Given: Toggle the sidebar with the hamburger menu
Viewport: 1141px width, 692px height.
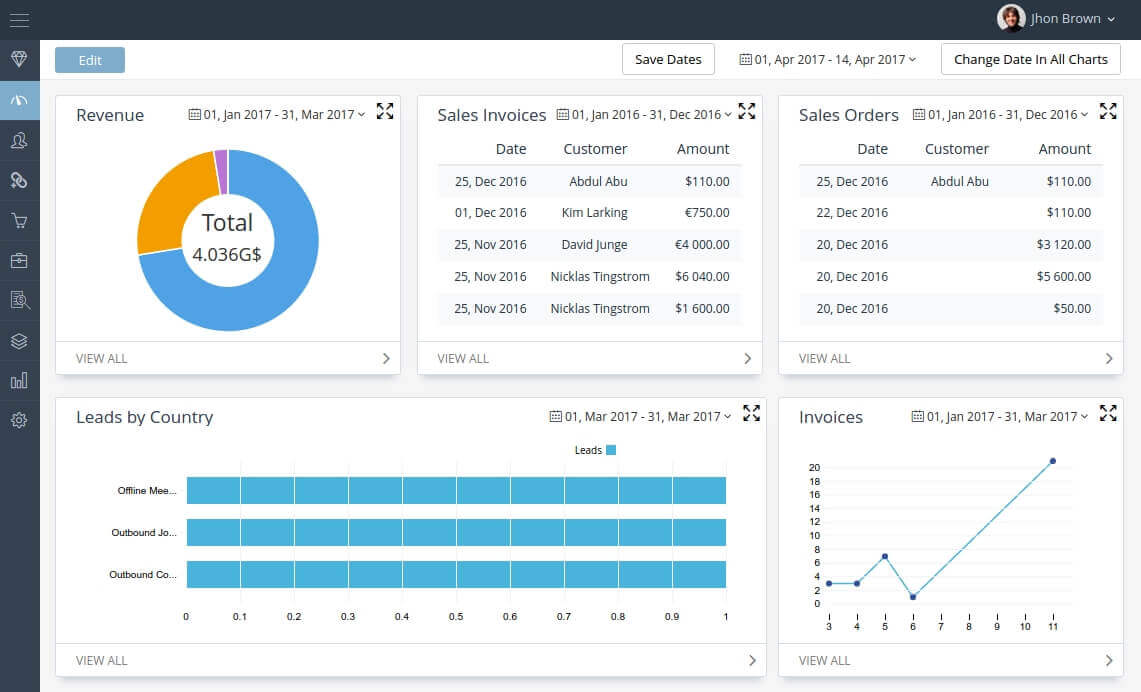Looking at the screenshot, I should (x=20, y=18).
